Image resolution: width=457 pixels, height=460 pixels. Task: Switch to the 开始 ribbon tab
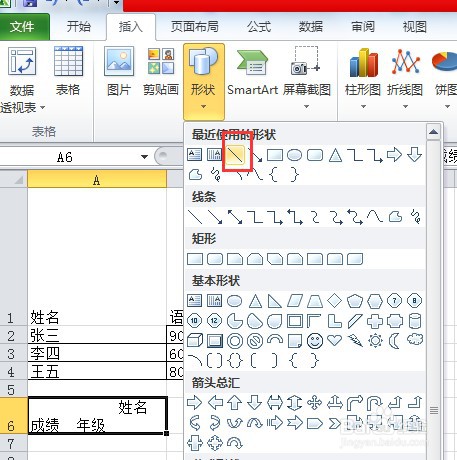click(79, 27)
